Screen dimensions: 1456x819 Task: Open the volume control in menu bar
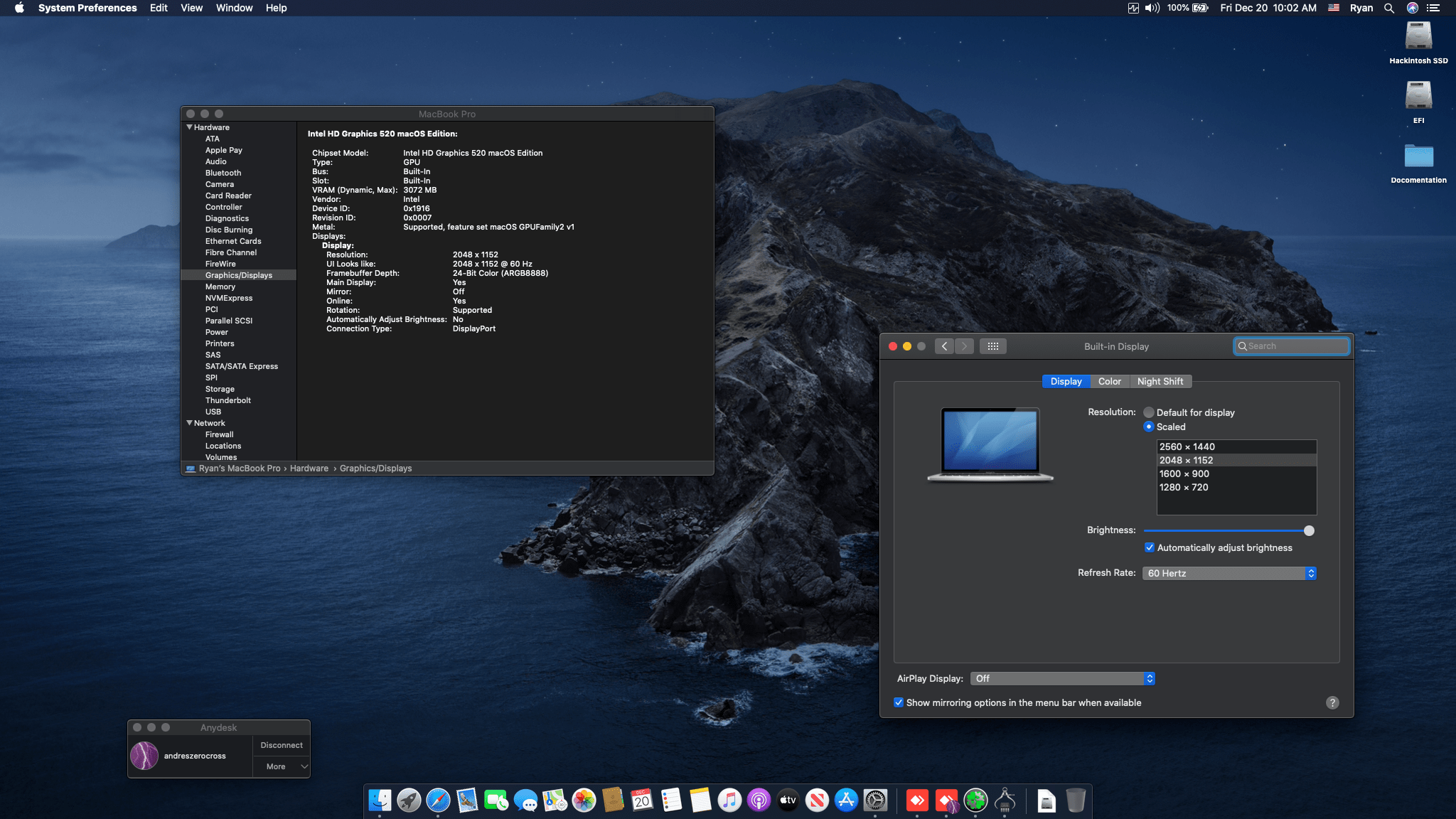1152,8
